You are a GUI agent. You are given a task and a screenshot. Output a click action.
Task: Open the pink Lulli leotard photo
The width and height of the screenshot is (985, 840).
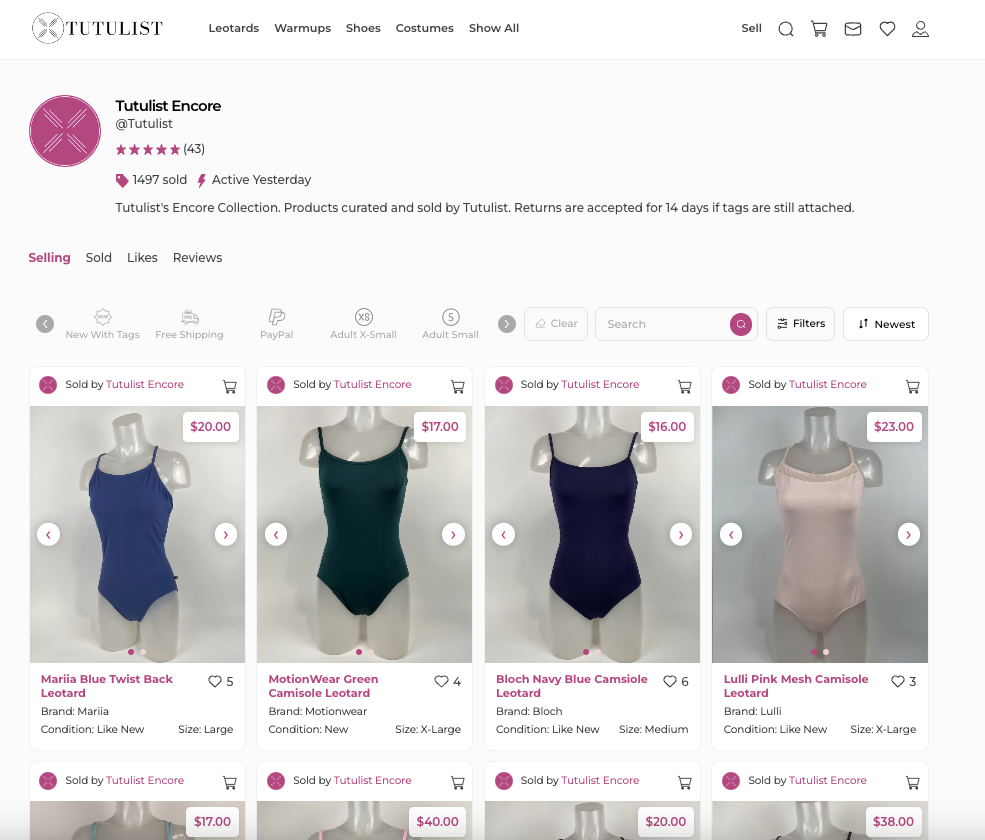pyautogui.click(x=820, y=534)
